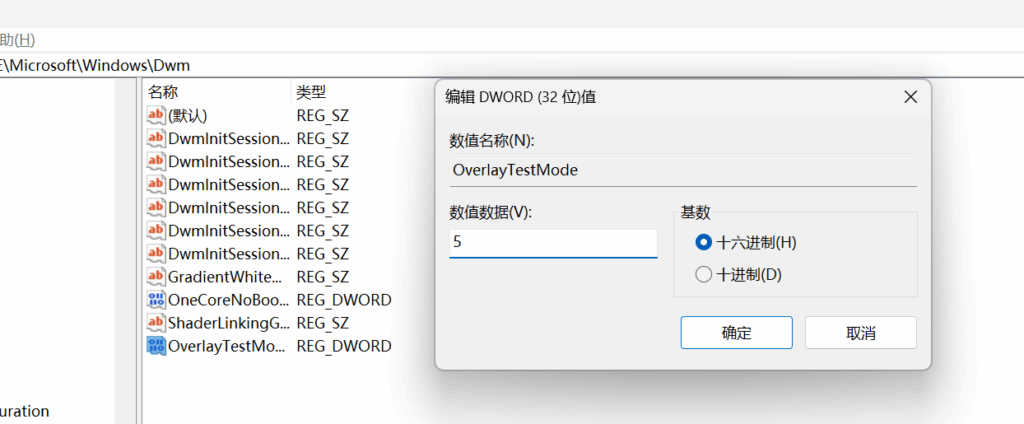The height and width of the screenshot is (424, 1024).
Task: Click the OneCoreNoBoo DWORD value icon
Action: [156, 300]
